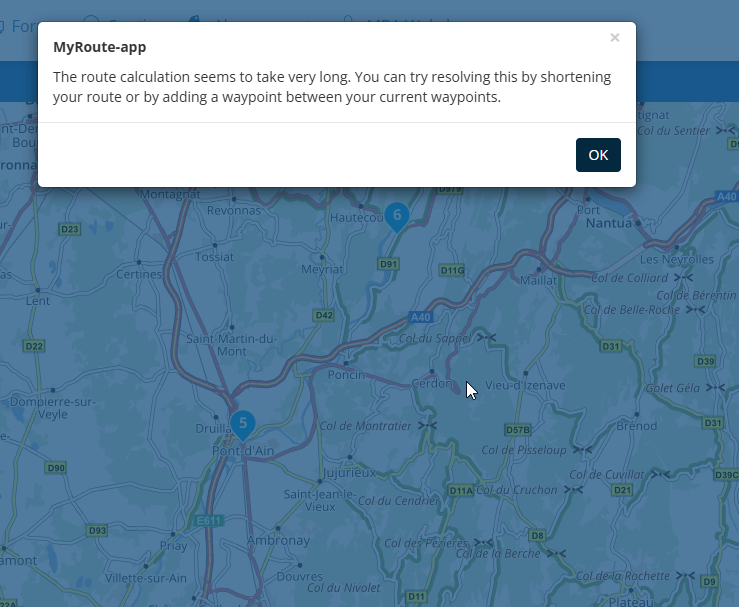739x607 pixels.
Task: Select waypoint marker 6 on the map
Action: click(x=397, y=217)
